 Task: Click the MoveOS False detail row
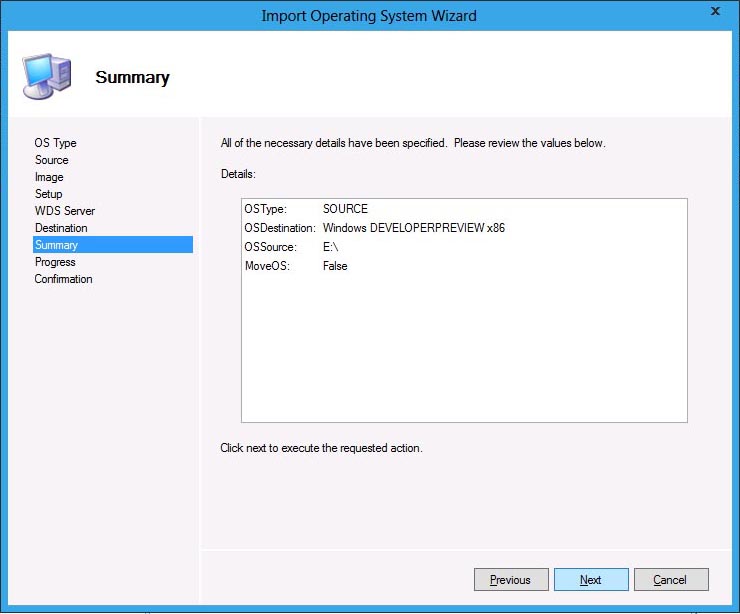tap(296, 266)
